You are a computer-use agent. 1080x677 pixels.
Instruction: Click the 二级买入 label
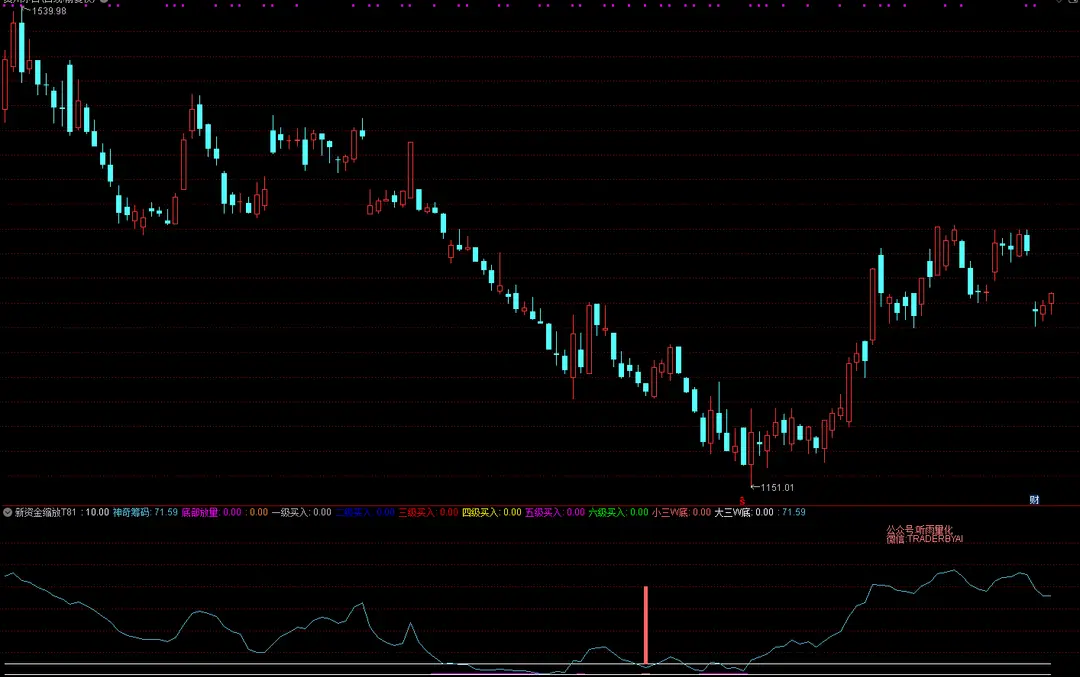click(353, 512)
